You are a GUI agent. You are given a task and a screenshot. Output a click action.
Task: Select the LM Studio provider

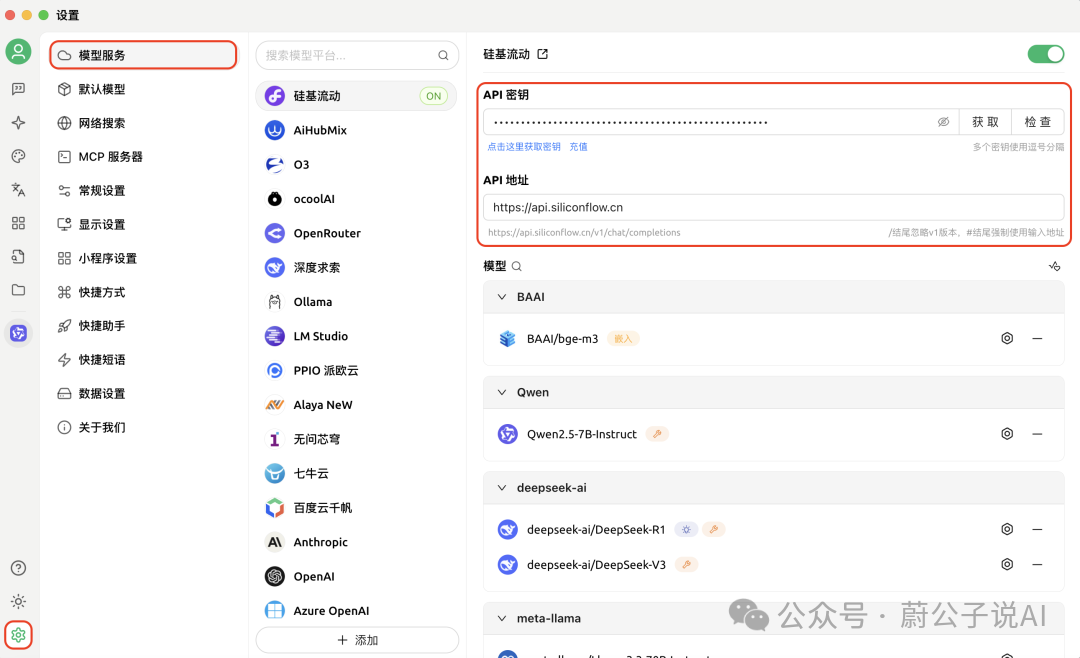tap(356, 336)
